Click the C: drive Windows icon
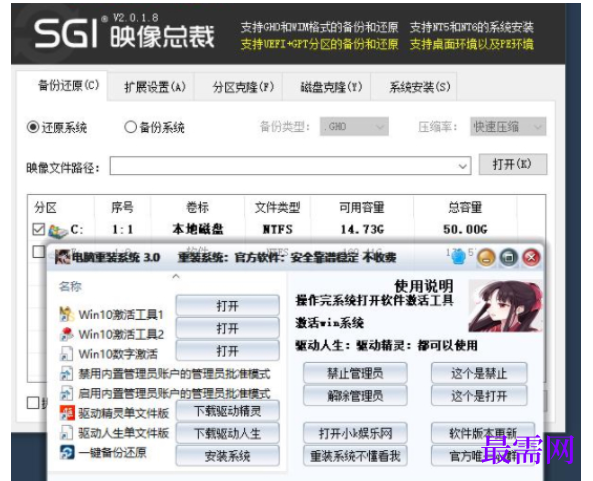Image resolution: width=593 pixels, height=481 pixels. (58, 231)
